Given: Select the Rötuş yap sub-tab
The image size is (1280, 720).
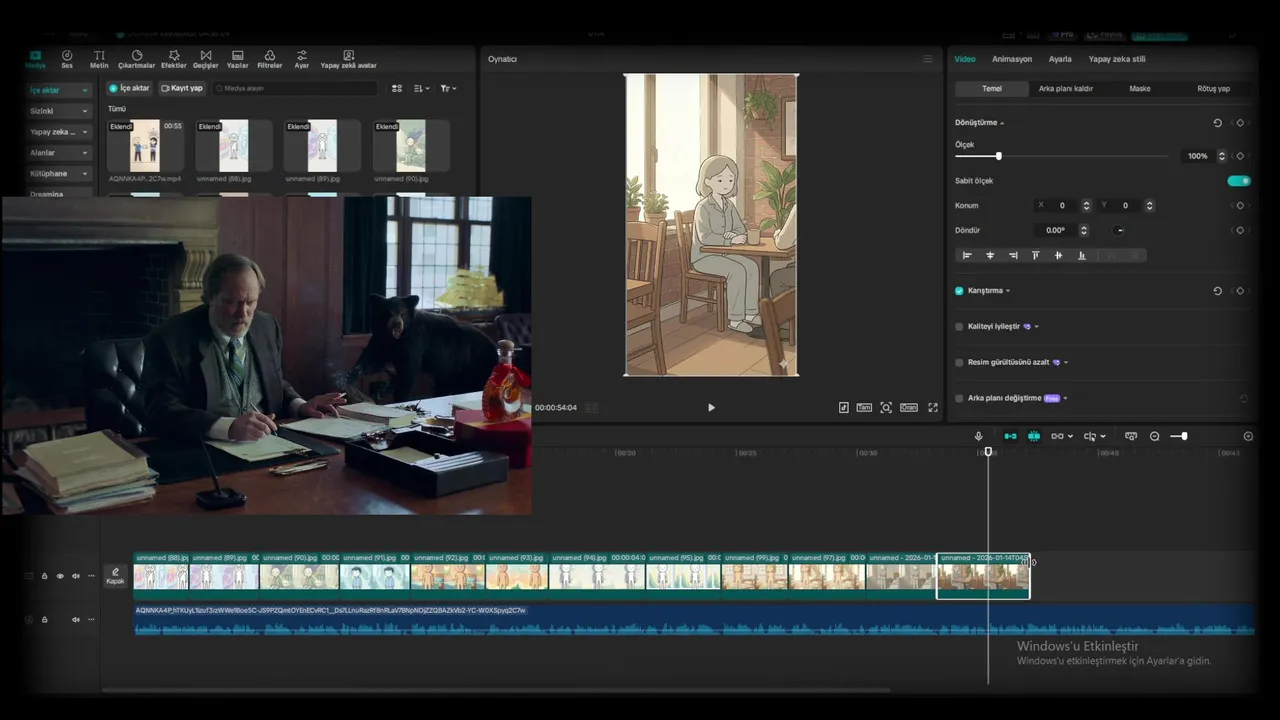Looking at the screenshot, I should [1214, 88].
